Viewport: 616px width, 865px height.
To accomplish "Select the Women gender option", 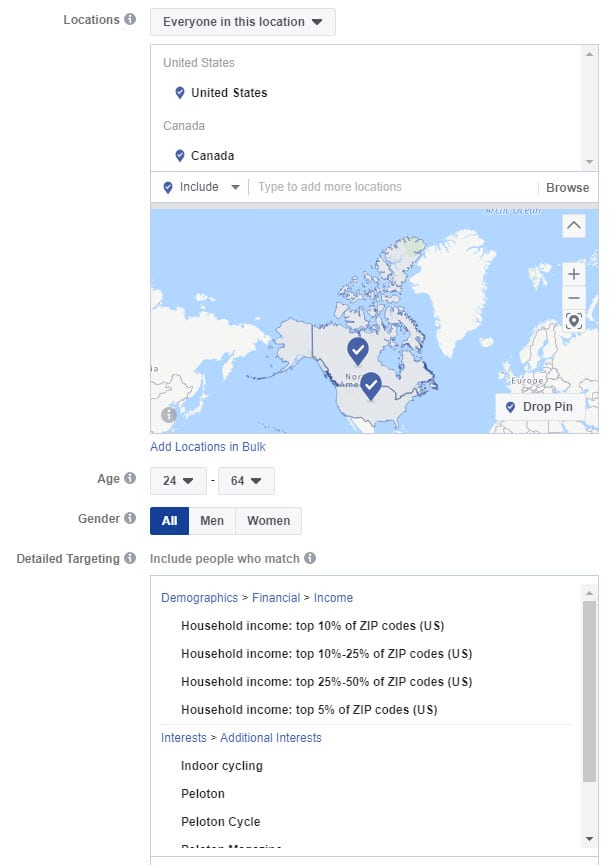I will click(x=269, y=521).
